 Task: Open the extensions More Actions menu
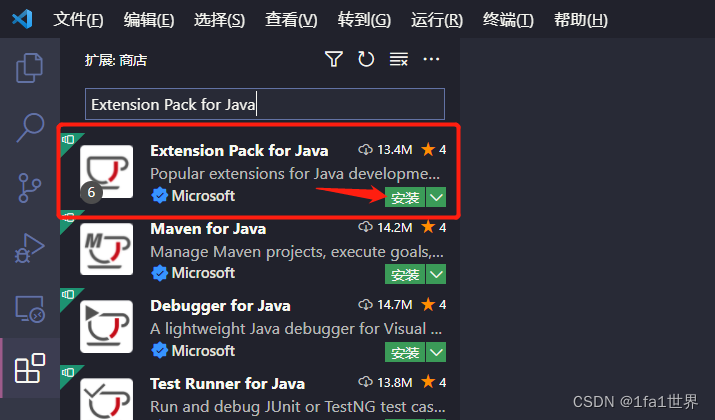coord(431,59)
